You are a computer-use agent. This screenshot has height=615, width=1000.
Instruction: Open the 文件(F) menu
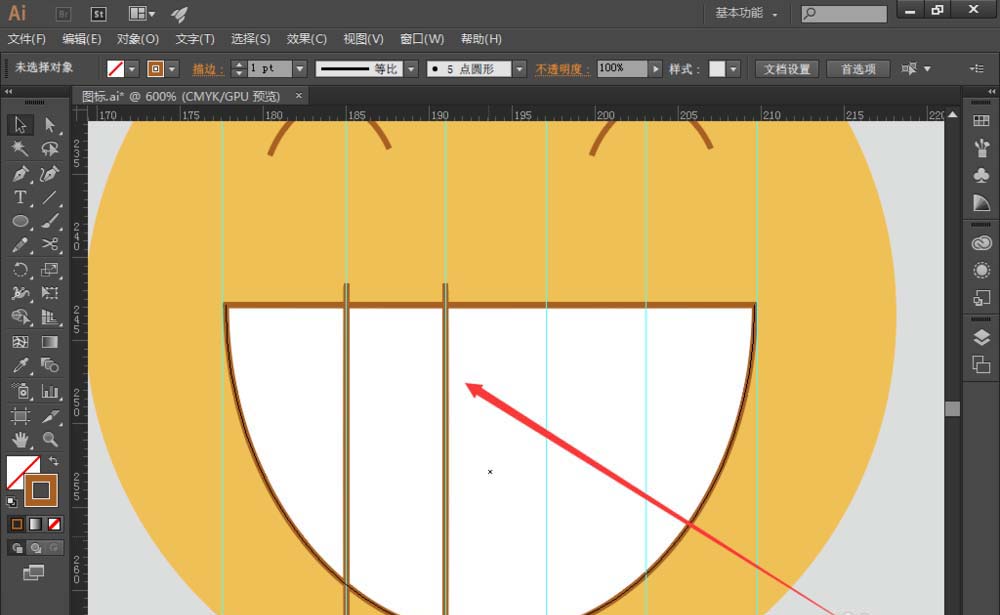click(27, 39)
